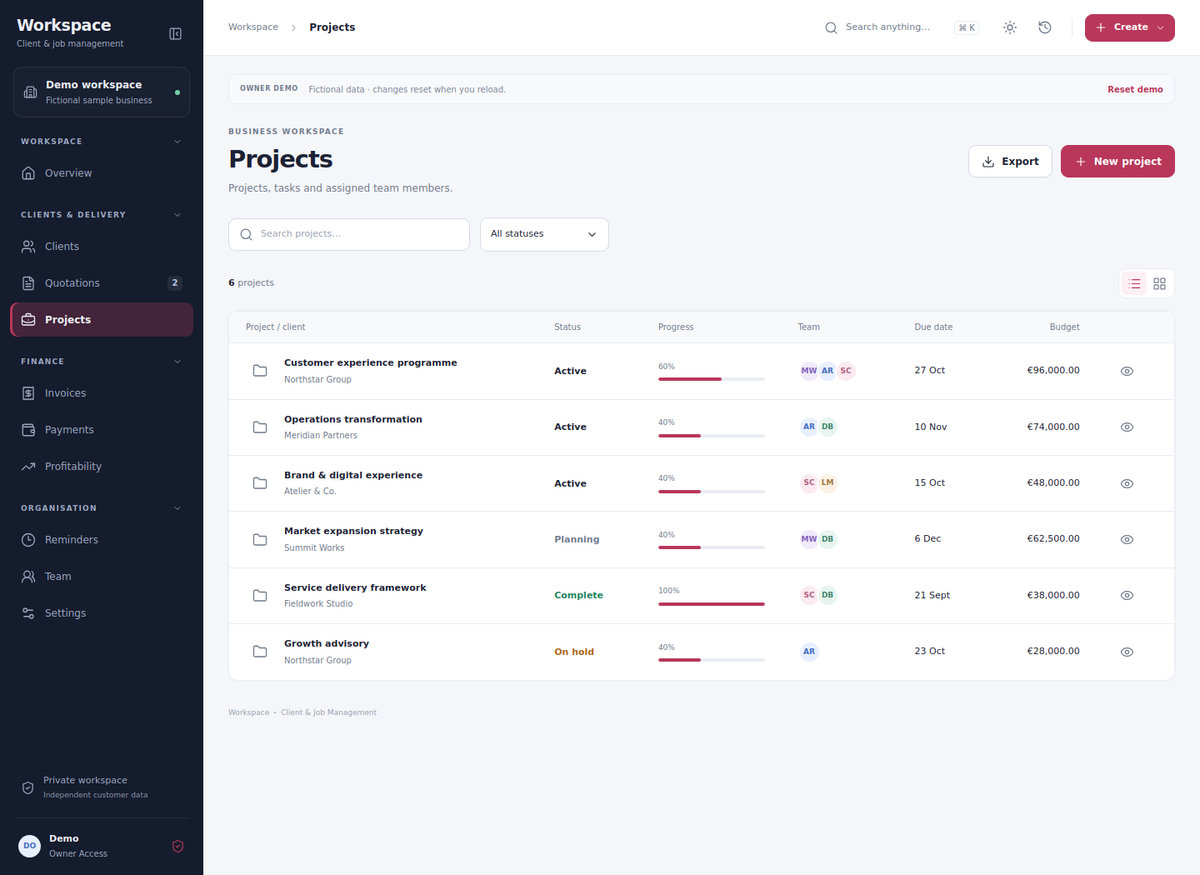This screenshot has width=1200, height=875.
Task: Click Reset demo link
Action: pyautogui.click(x=1135, y=89)
